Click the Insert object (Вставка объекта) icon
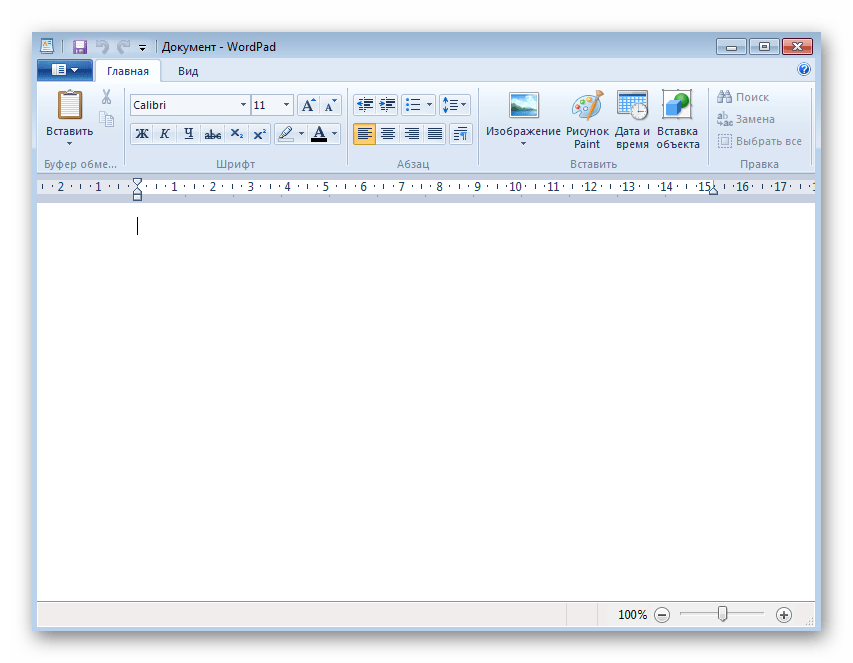This screenshot has width=853, height=663. (677, 119)
